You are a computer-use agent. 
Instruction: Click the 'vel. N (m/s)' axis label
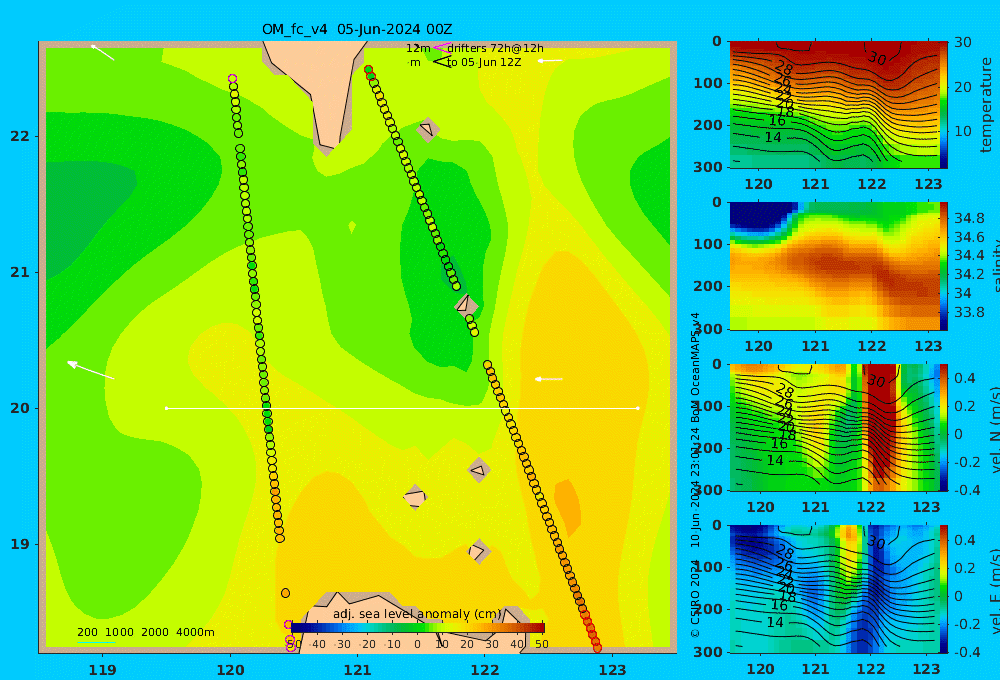(x=995, y=429)
